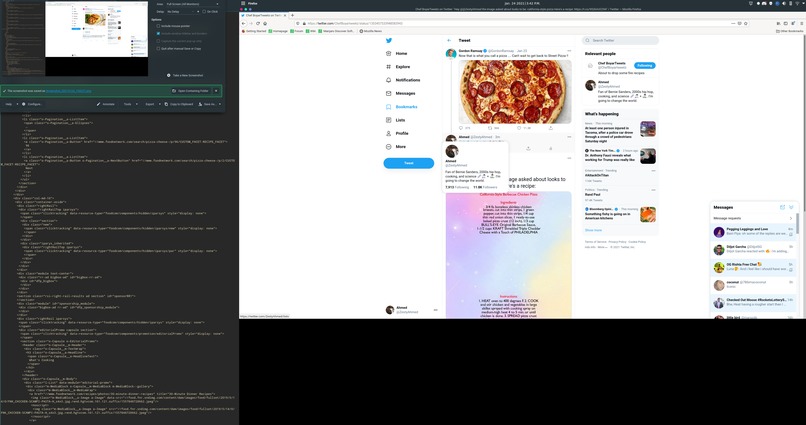The width and height of the screenshot is (806, 425).
Task: Open a new Firefox tab
Action: tap(292, 15)
